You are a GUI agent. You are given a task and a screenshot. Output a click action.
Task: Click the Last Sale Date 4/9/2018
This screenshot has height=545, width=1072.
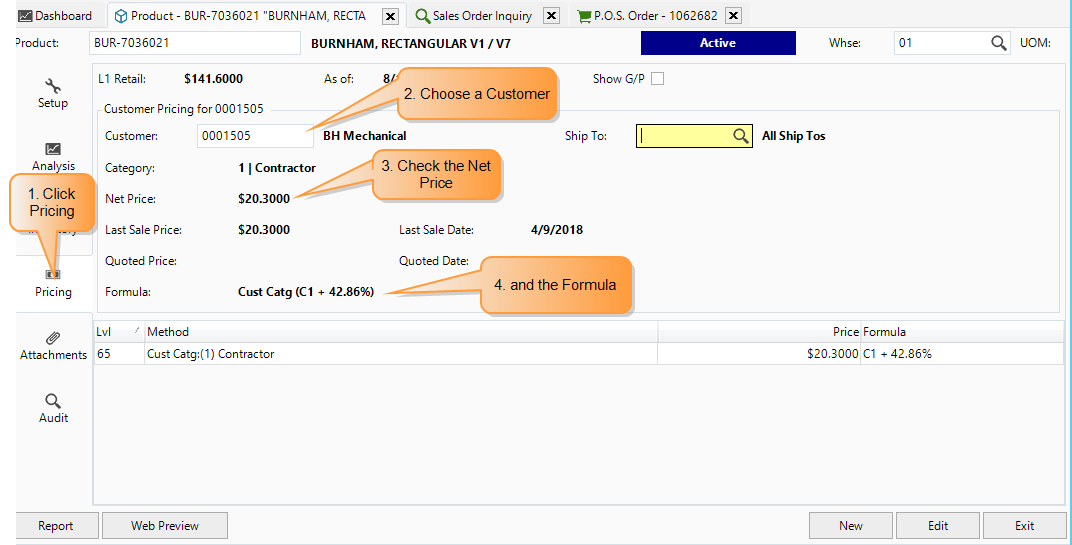557,230
